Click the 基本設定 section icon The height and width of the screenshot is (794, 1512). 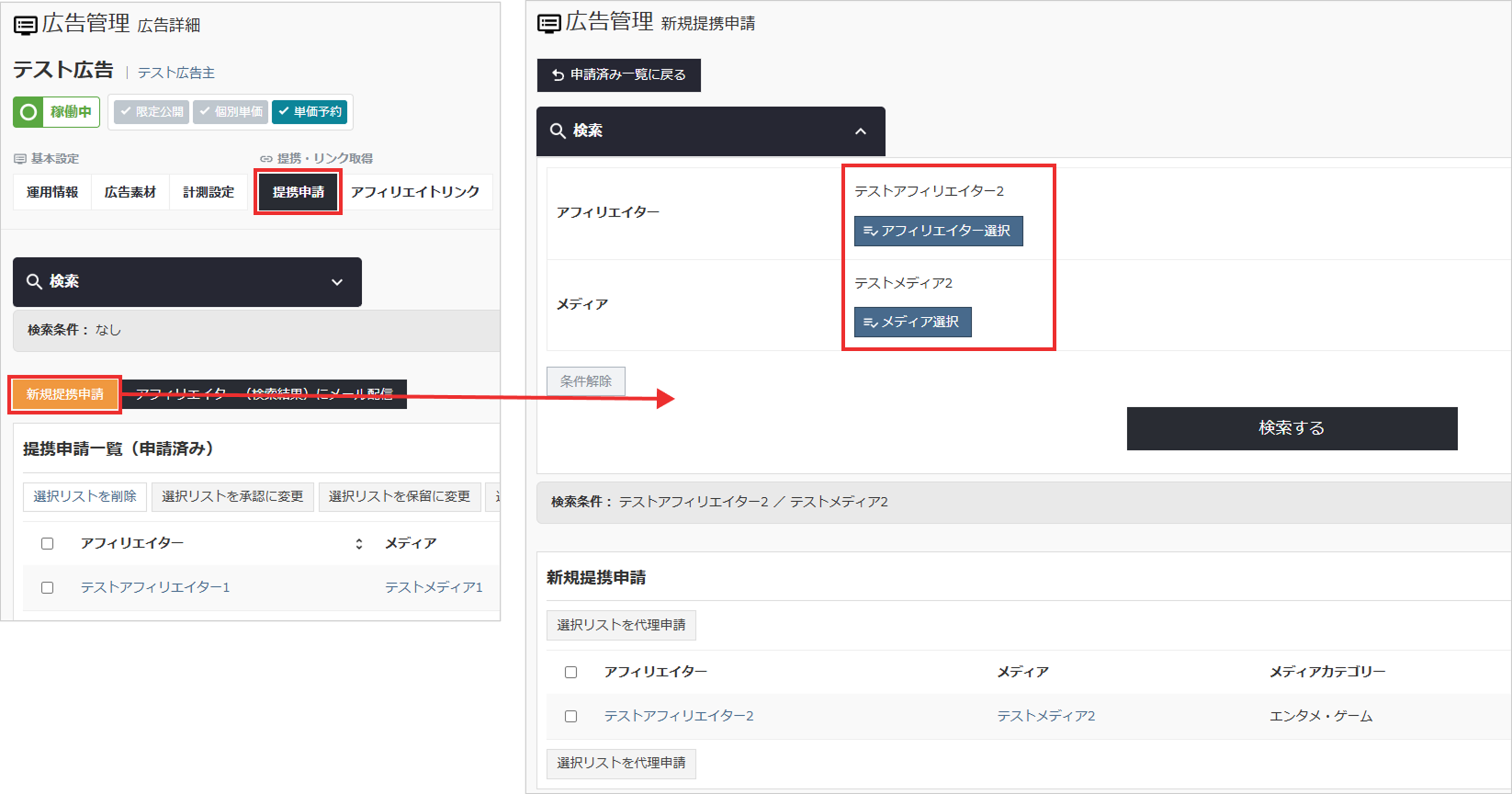pos(20,159)
